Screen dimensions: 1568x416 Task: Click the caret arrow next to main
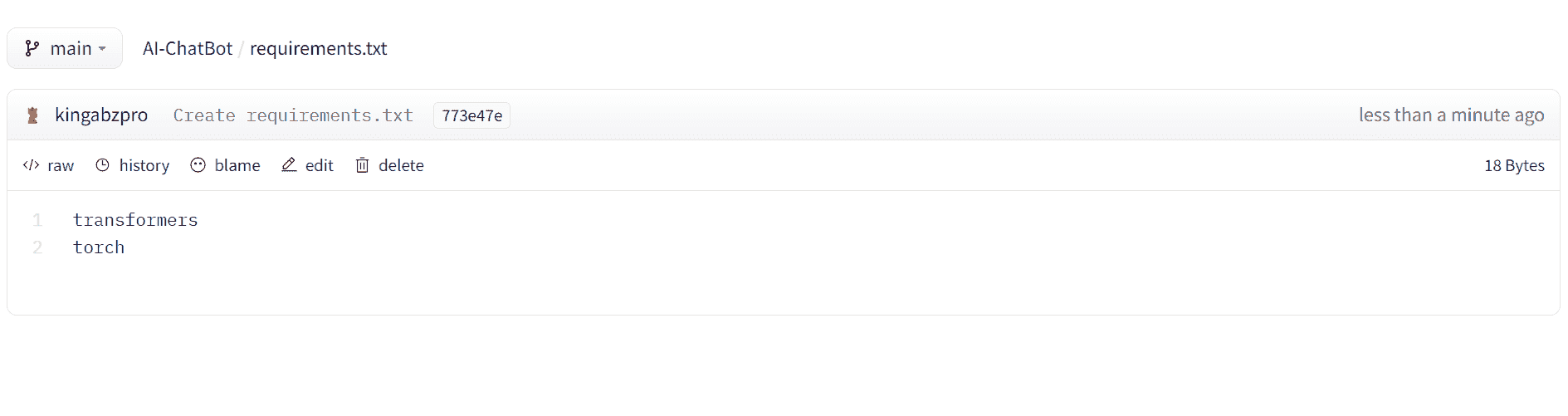102,49
